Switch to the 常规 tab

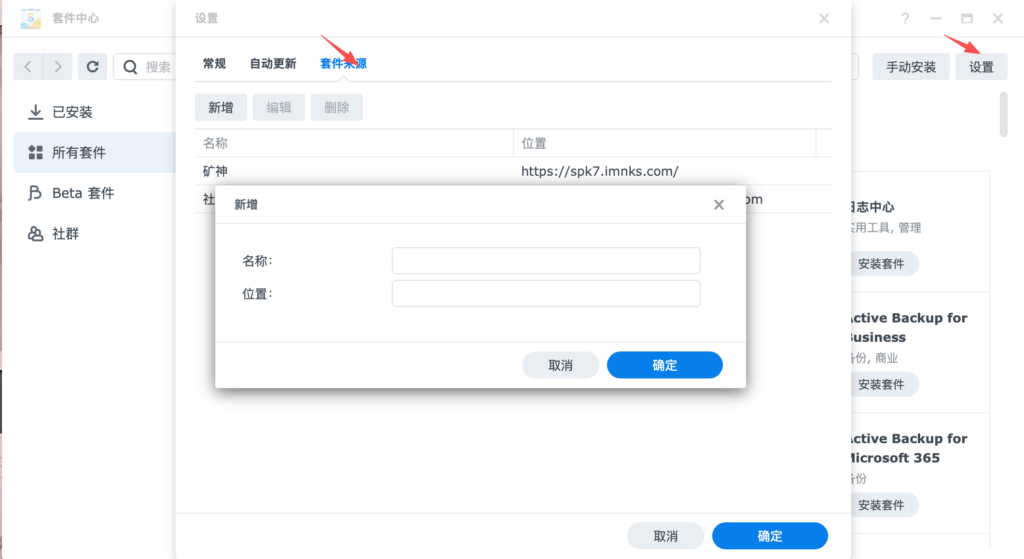[214, 64]
